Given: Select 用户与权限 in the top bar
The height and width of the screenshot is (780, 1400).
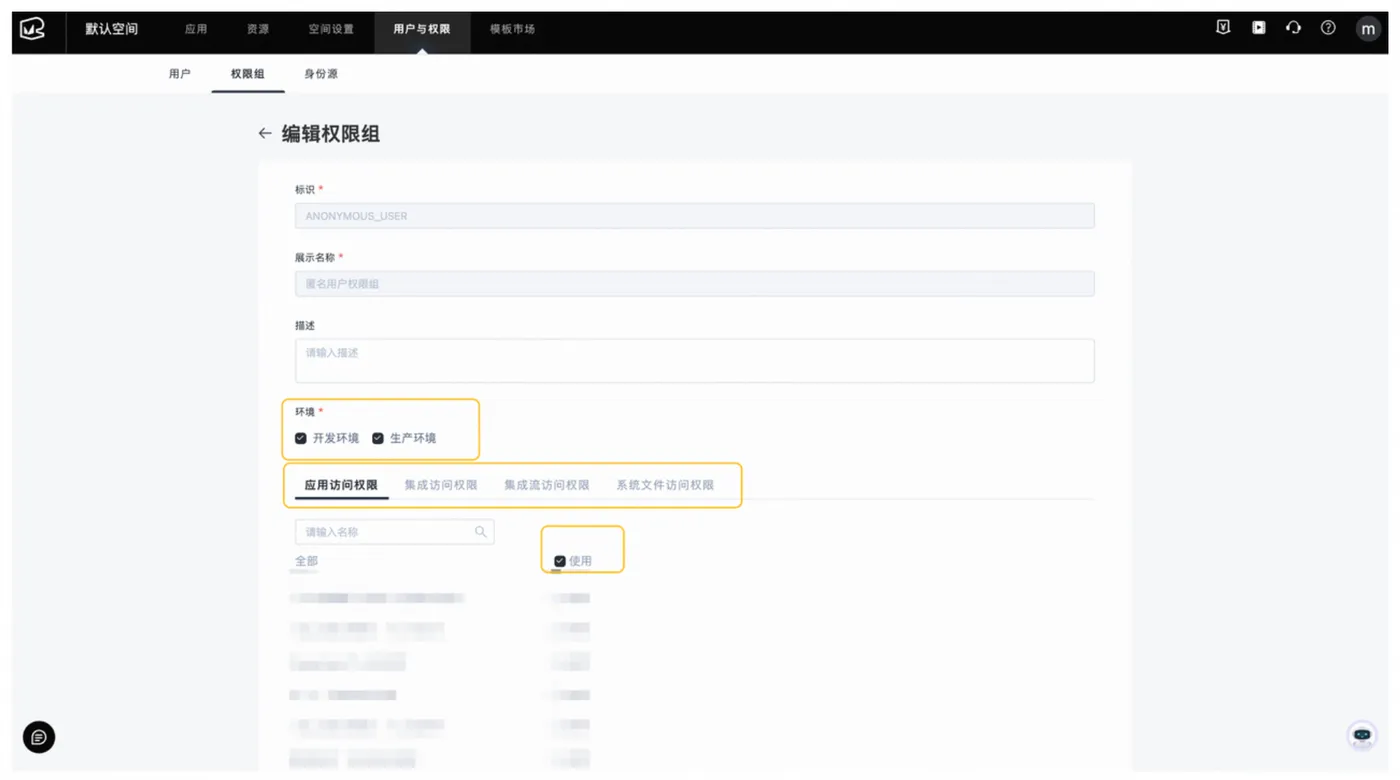Looking at the screenshot, I should [x=422, y=29].
